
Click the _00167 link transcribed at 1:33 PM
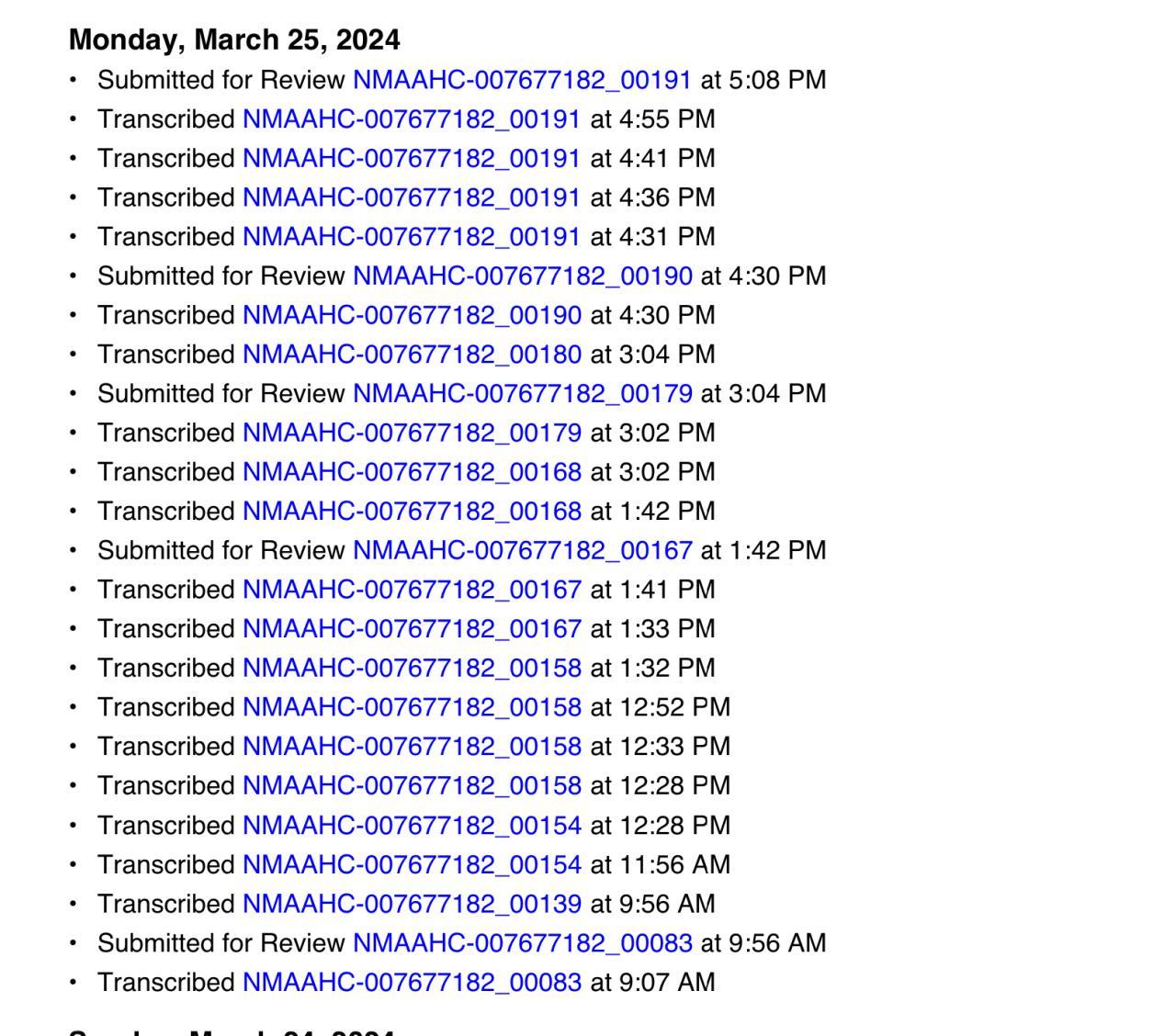tap(412, 629)
